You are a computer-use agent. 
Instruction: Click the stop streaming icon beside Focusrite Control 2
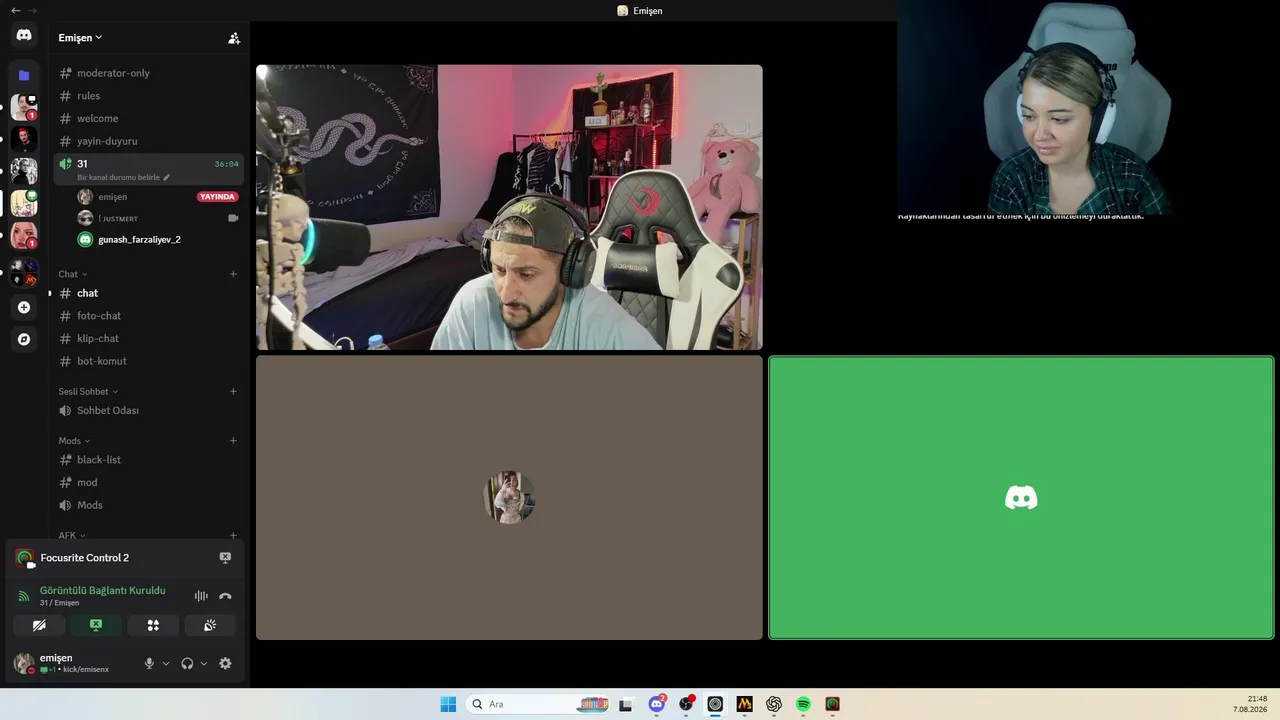point(225,557)
